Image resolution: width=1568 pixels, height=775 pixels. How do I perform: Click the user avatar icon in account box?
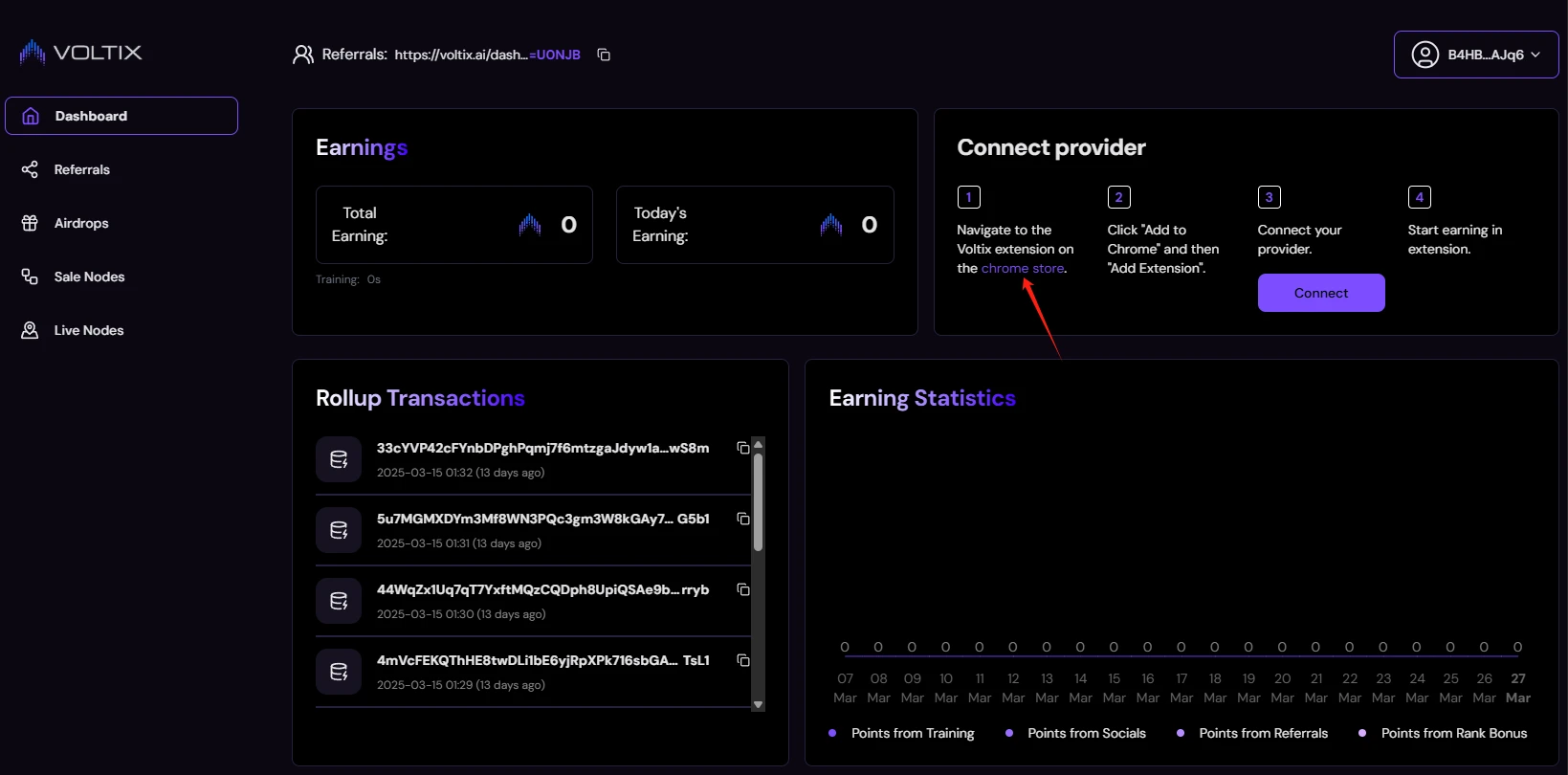1424,55
